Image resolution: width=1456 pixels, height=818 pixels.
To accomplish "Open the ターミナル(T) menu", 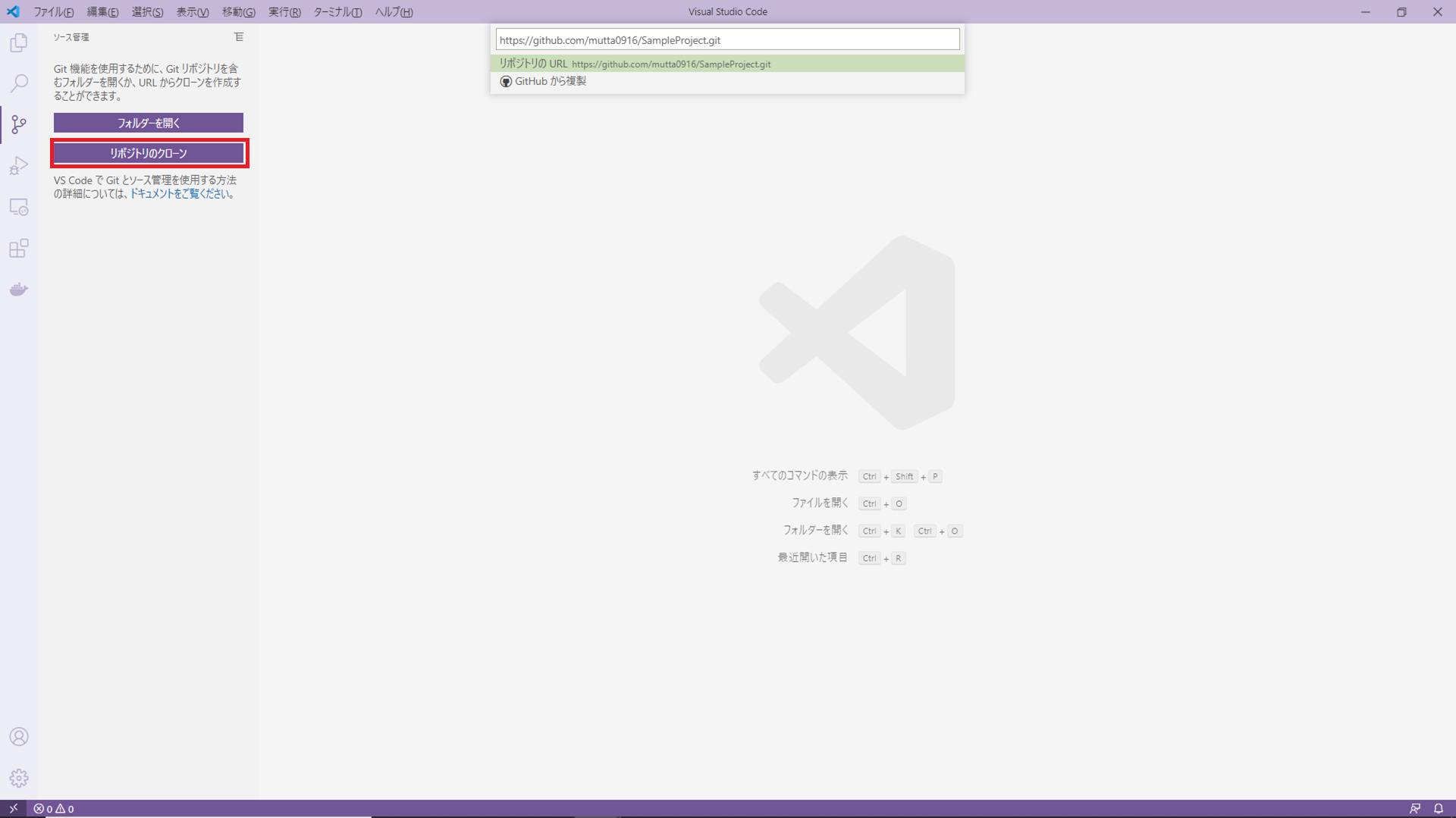I will [337, 12].
